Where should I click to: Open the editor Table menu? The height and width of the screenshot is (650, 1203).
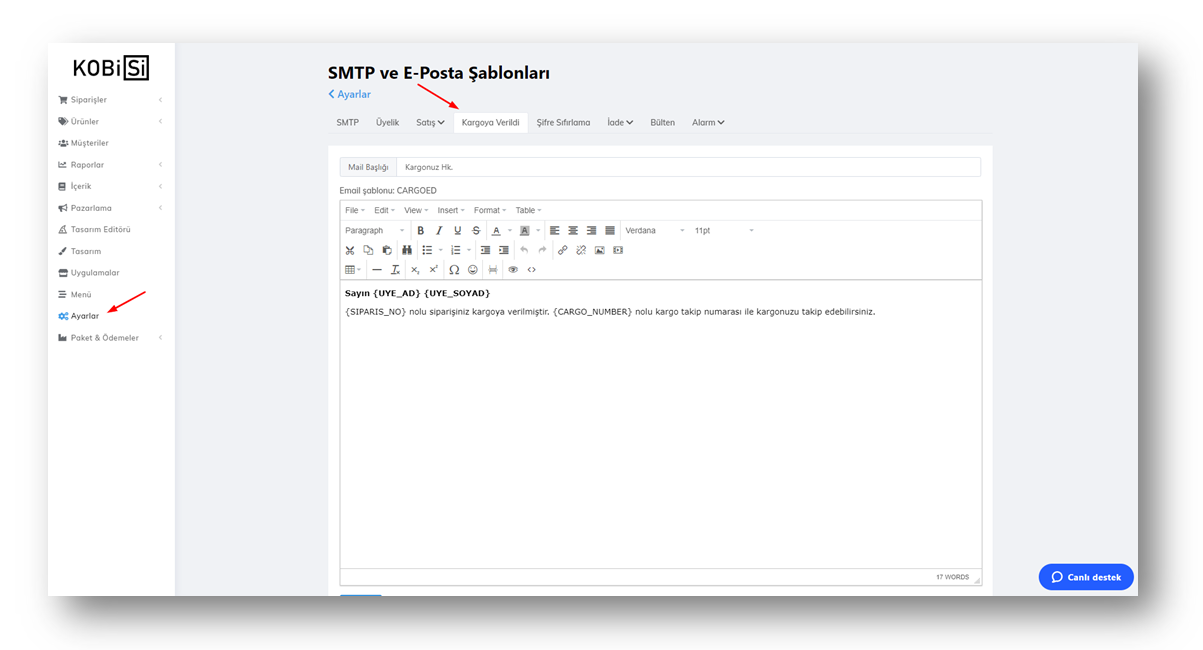528,210
